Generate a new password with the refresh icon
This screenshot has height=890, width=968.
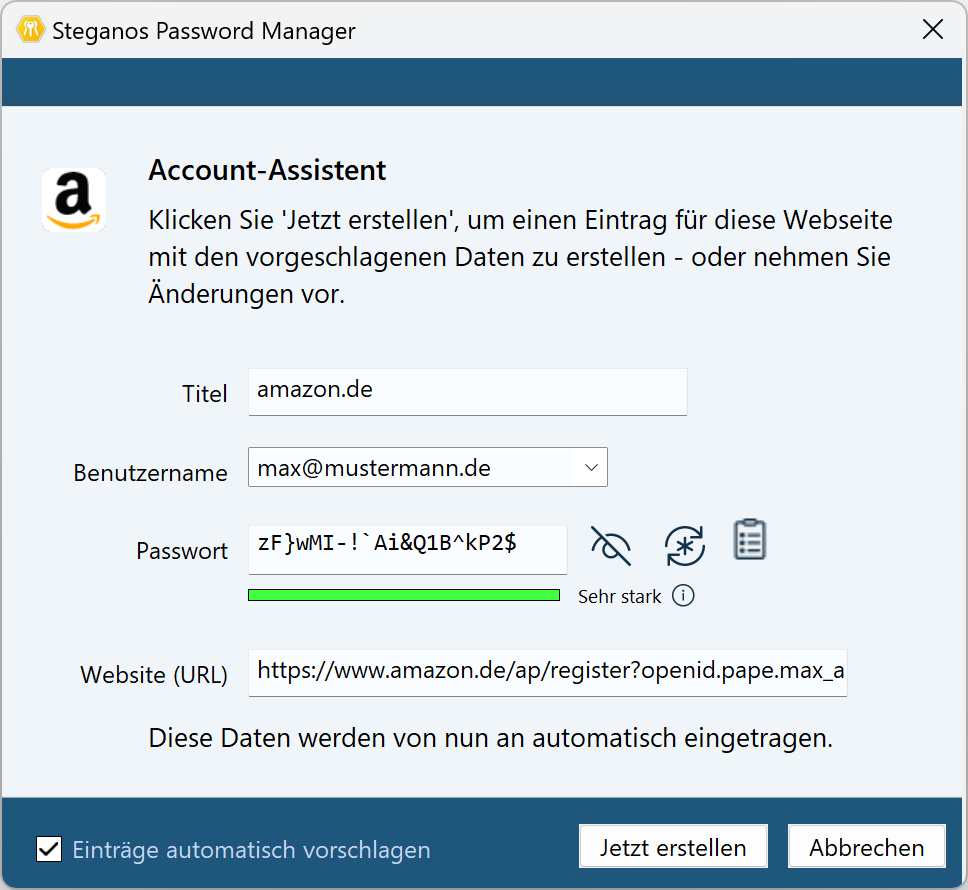pos(685,546)
